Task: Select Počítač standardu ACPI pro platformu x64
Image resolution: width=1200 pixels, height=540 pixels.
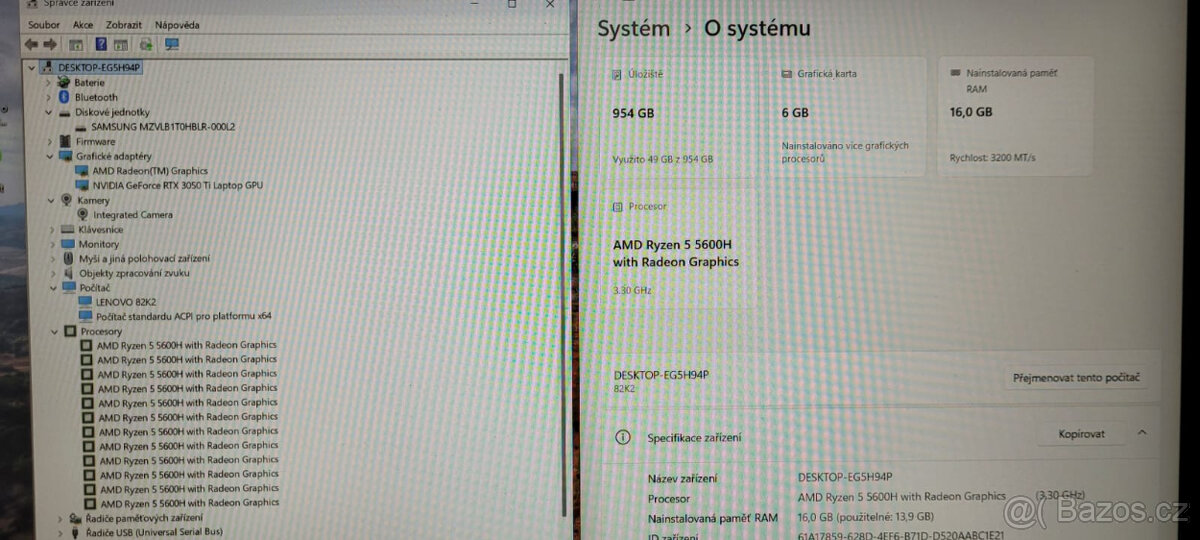Action: tap(184, 316)
